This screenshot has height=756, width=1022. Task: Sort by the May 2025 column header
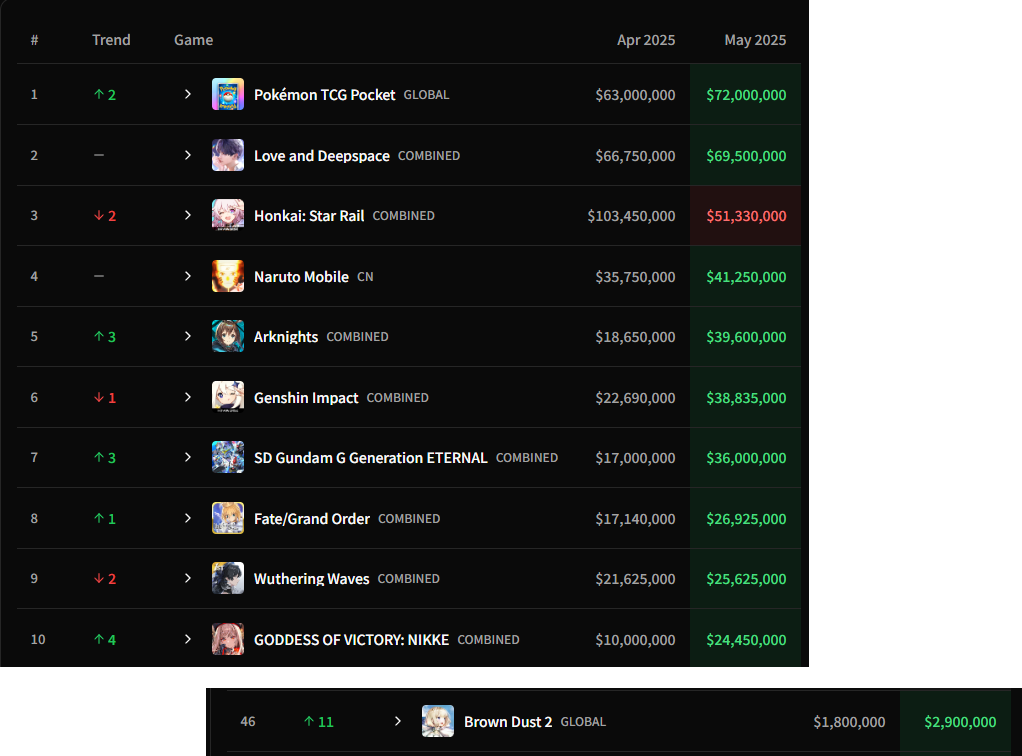(x=755, y=40)
